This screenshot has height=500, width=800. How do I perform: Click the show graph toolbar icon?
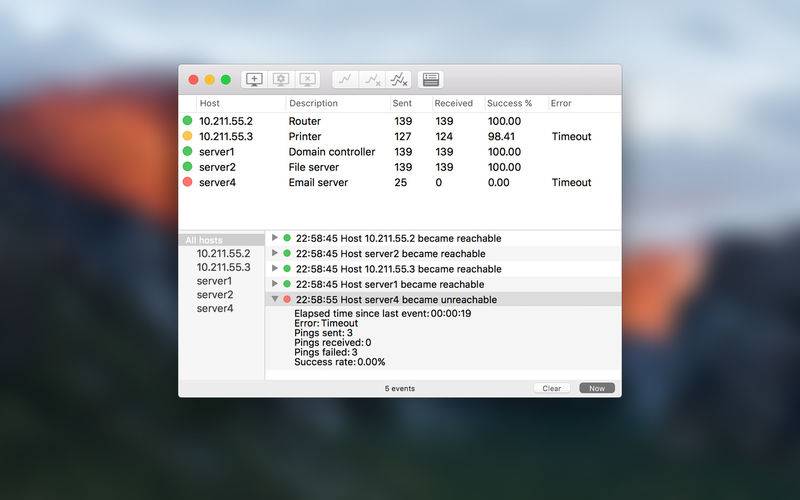click(x=345, y=80)
